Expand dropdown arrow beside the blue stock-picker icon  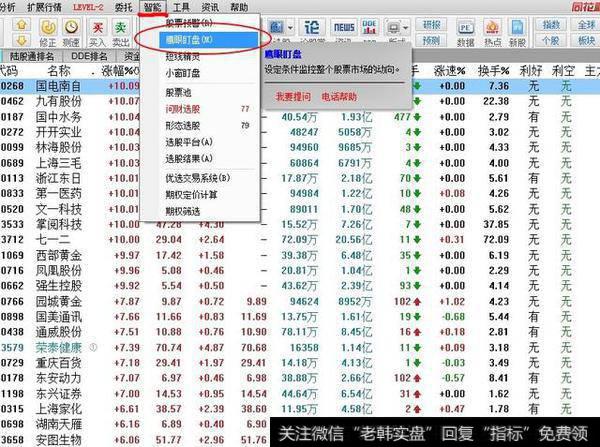[290, 28]
